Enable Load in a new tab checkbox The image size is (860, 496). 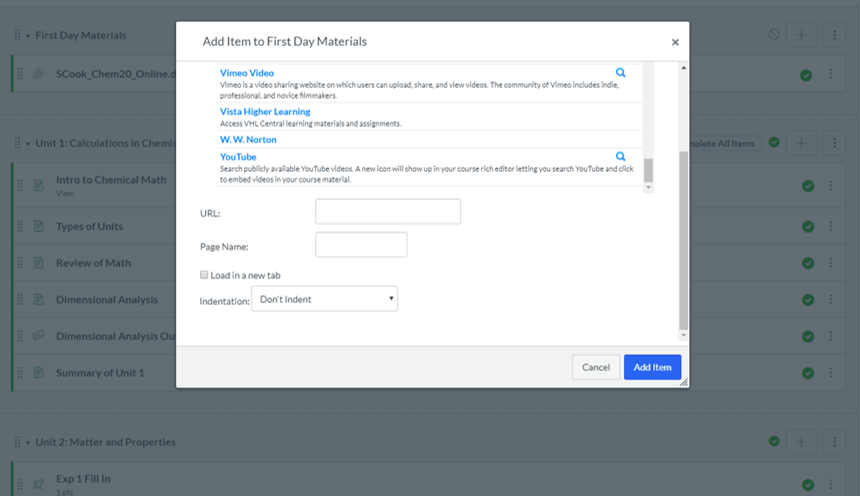204,275
